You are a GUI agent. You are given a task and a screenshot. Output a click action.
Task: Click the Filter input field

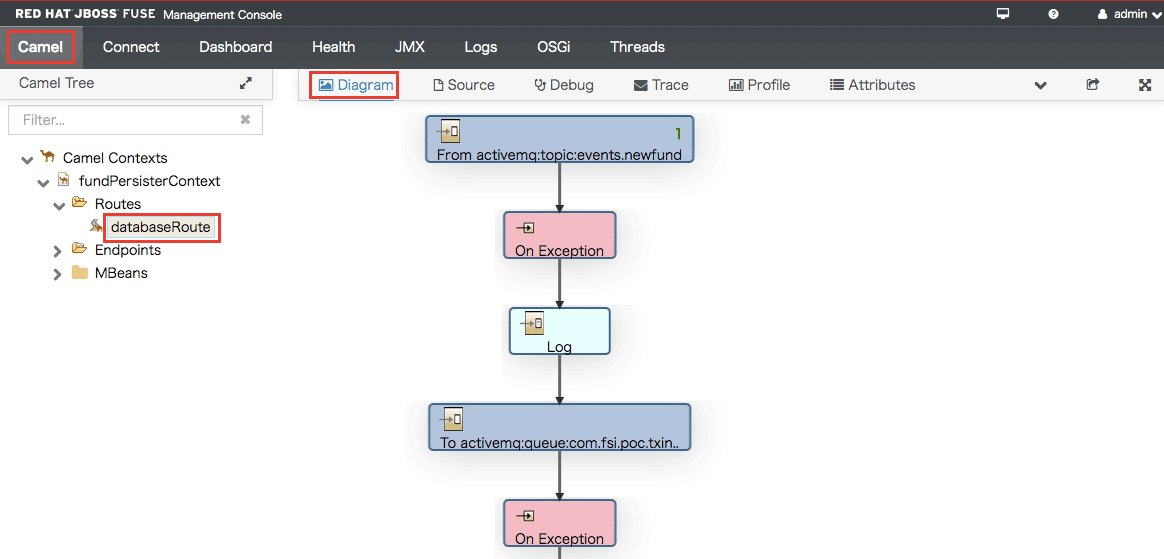coord(135,120)
